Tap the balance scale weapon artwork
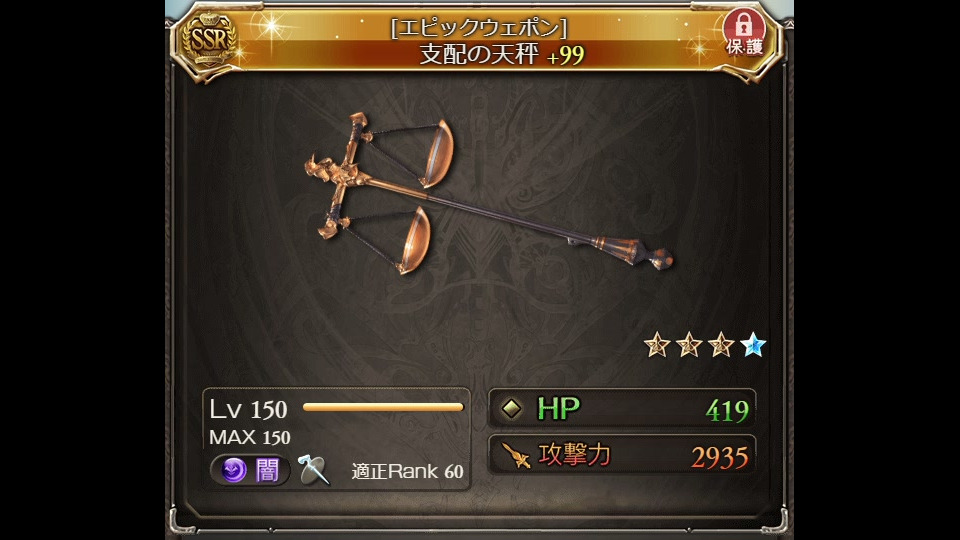This screenshot has width=960, height=540. pyautogui.click(x=488, y=193)
